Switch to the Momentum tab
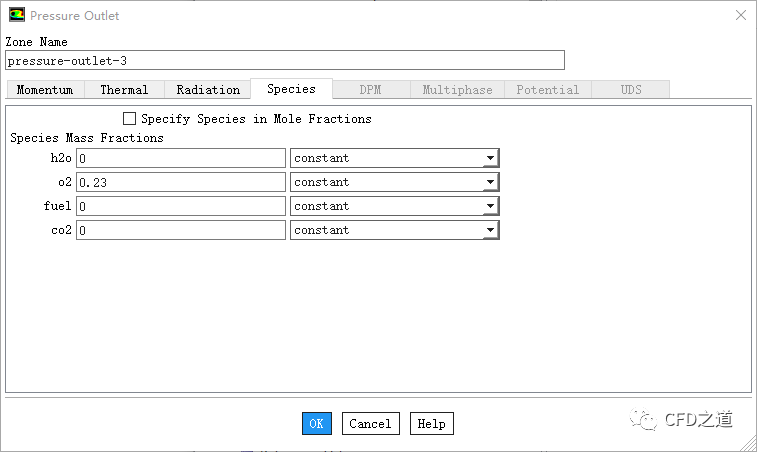The width and height of the screenshot is (757, 452). tap(45, 90)
